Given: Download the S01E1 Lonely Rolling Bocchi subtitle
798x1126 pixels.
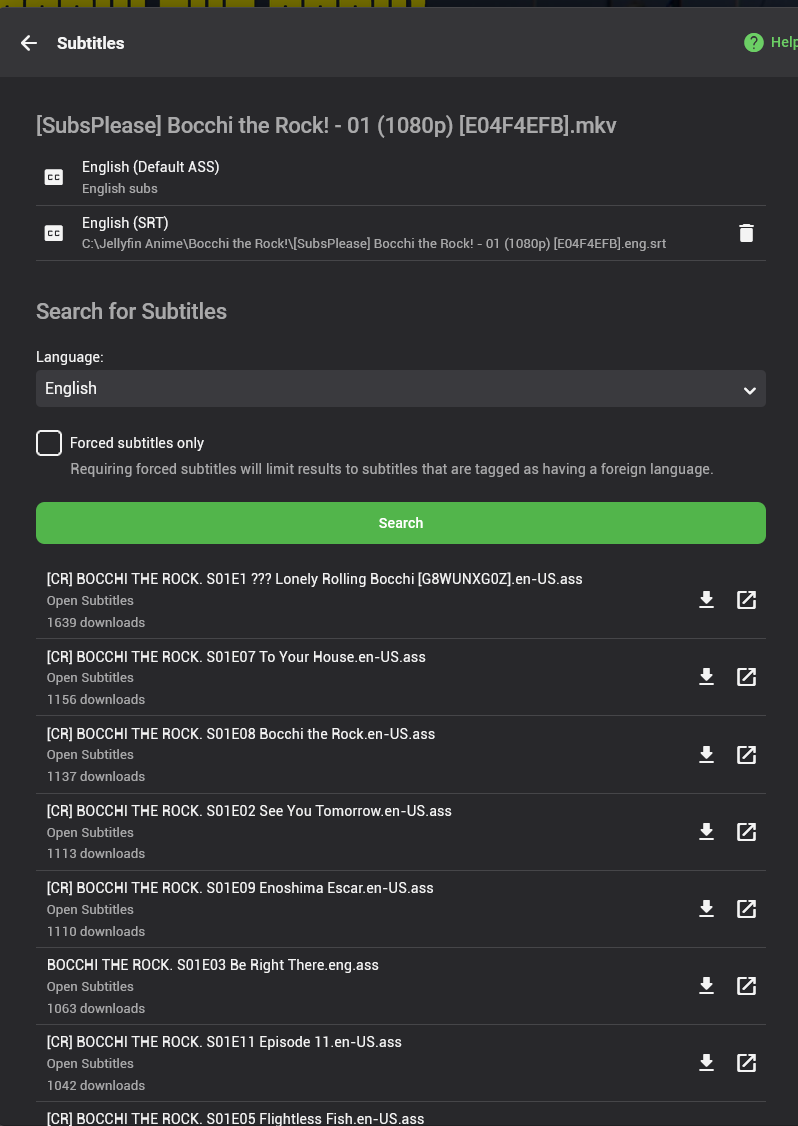Looking at the screenshot, I should [706, 600].
